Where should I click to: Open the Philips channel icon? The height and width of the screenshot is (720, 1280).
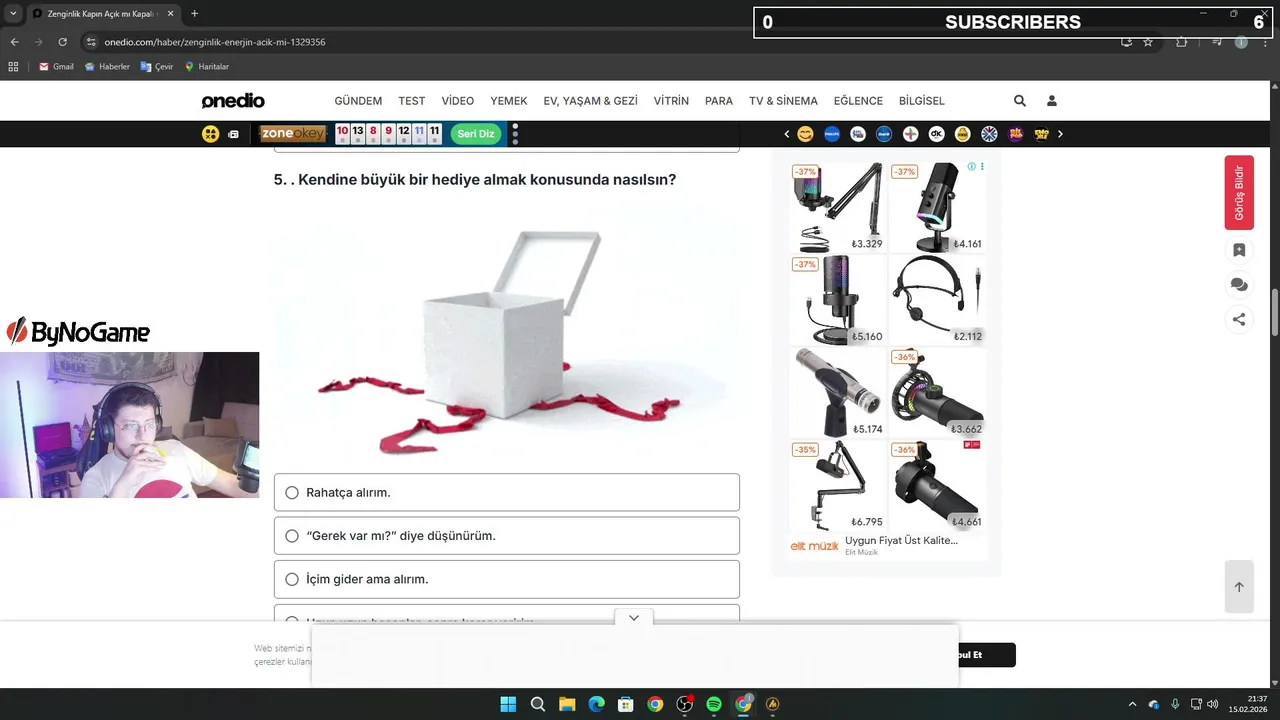[x=832, y=134]
